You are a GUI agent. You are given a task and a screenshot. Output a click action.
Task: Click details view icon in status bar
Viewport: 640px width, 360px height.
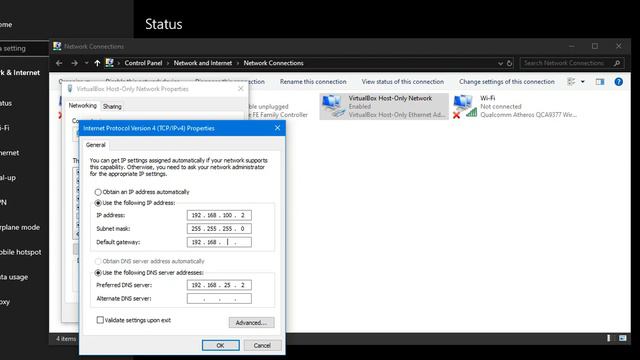tap(609, 338)
